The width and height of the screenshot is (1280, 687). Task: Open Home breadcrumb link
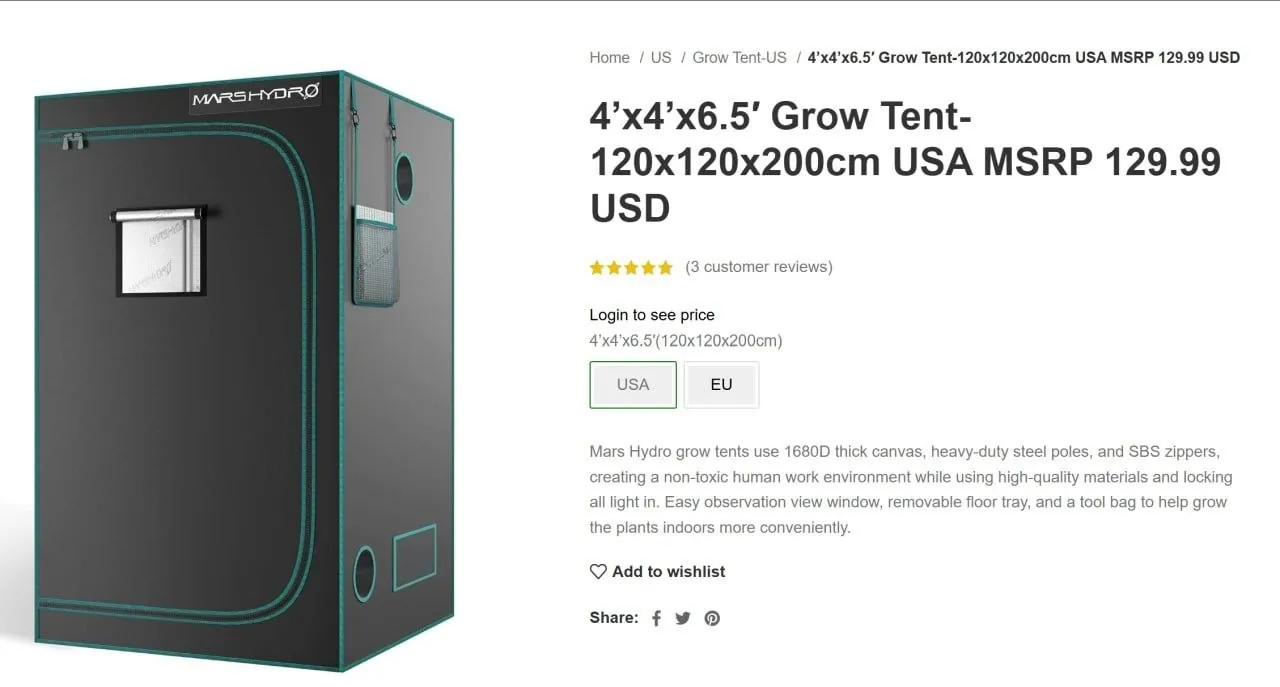(x=609, y=58)
